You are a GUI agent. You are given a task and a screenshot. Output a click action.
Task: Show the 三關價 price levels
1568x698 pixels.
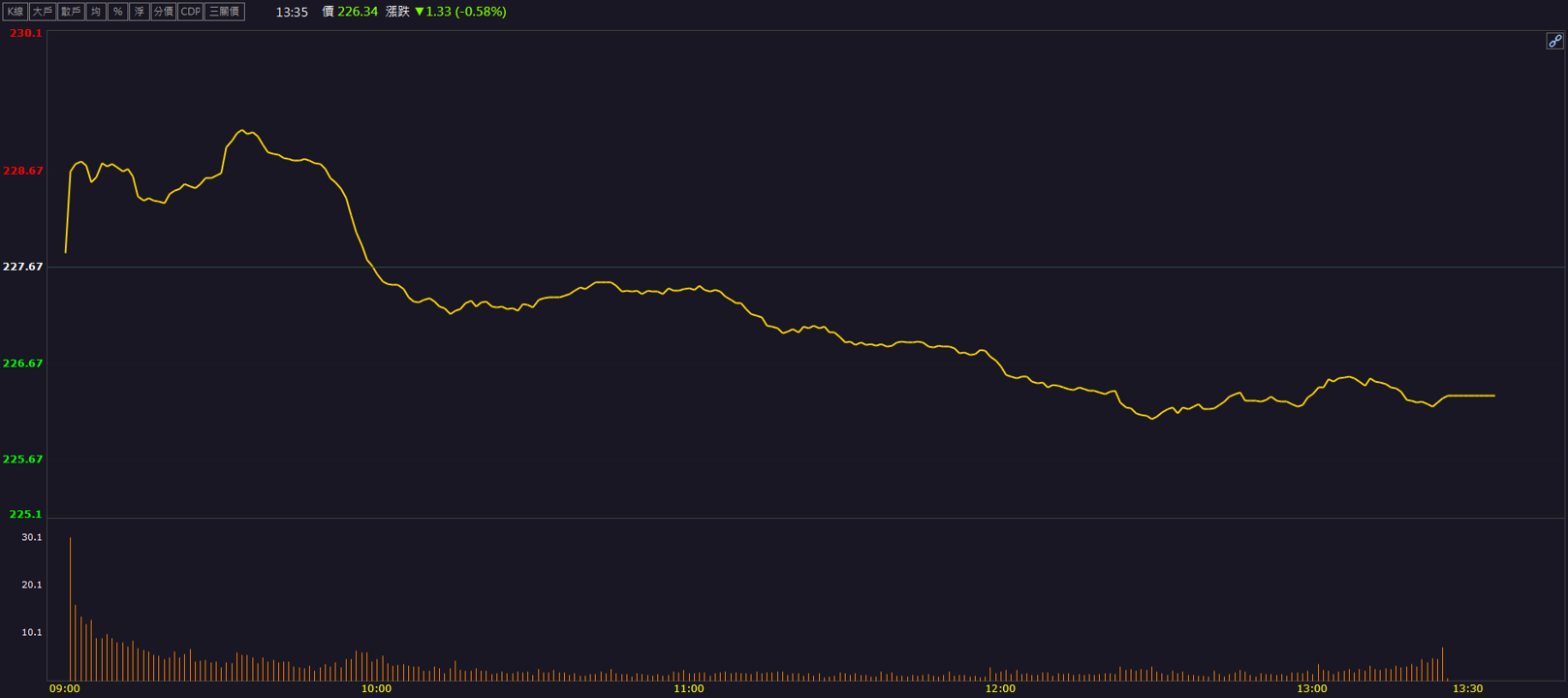[x=224, y=12]
